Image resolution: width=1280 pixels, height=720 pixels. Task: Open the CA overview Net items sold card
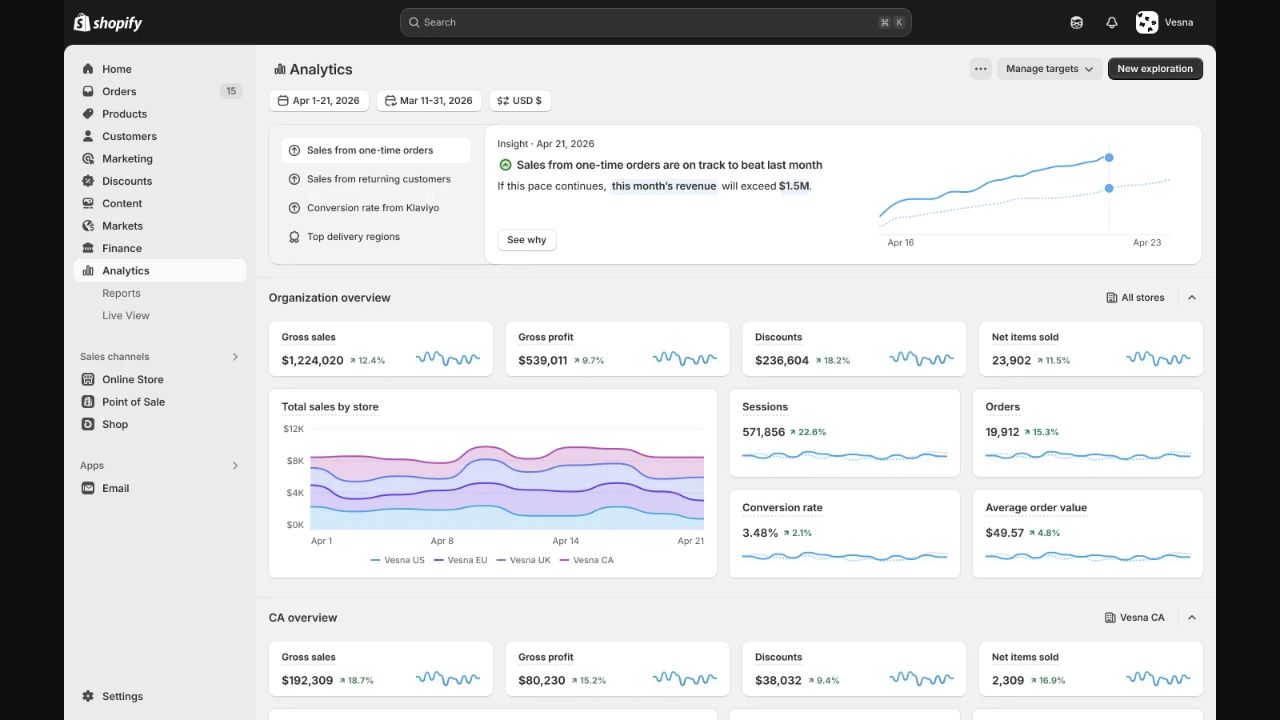point(1091,669)
